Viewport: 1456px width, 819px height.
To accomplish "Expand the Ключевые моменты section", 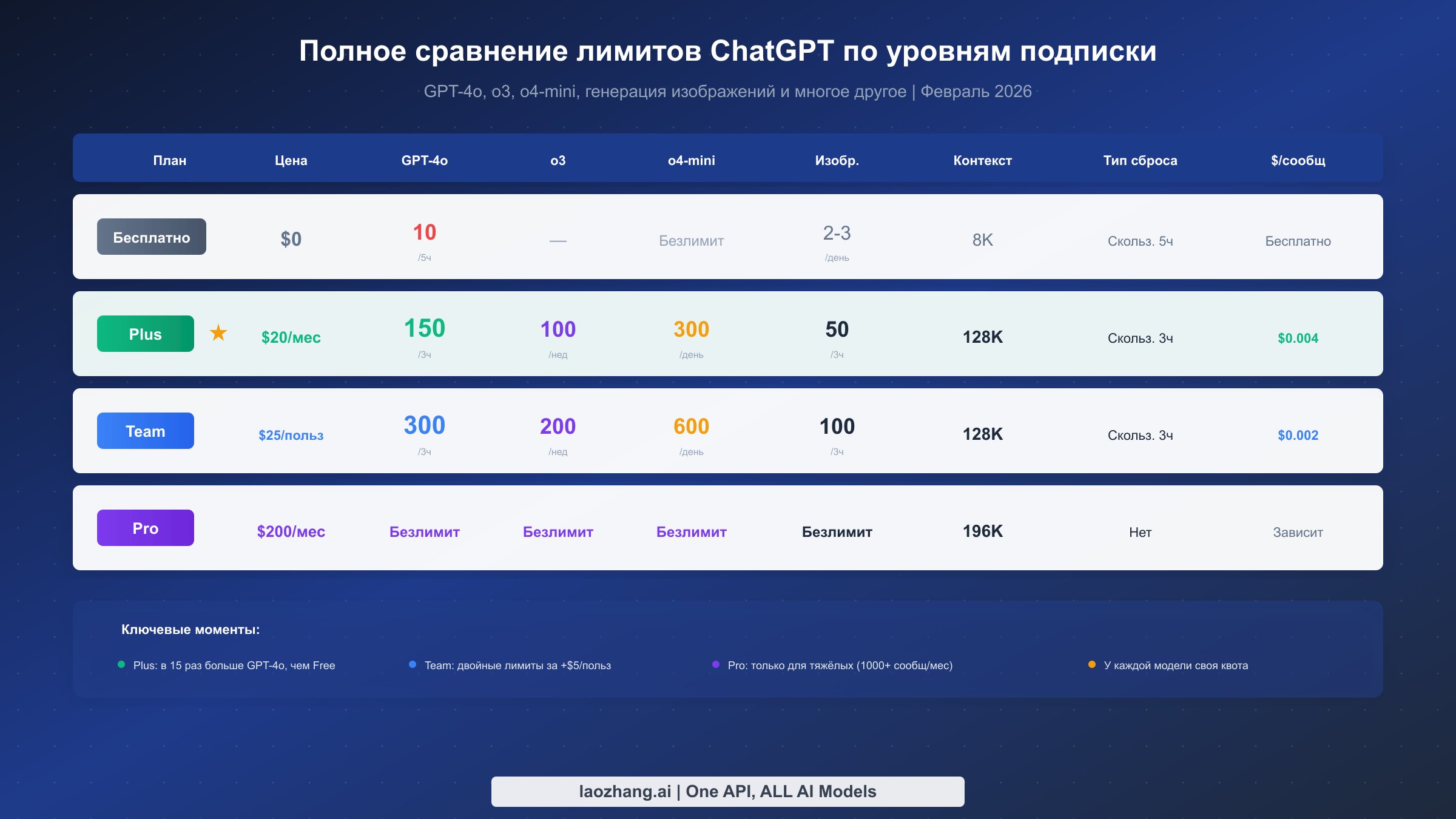I will [190, 630].
